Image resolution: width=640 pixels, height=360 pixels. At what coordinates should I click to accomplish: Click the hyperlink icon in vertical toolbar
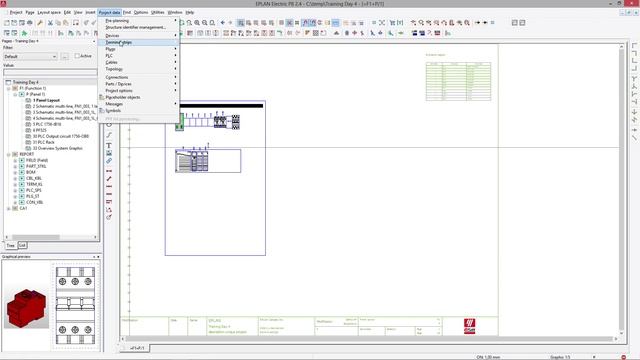(109, 161)
